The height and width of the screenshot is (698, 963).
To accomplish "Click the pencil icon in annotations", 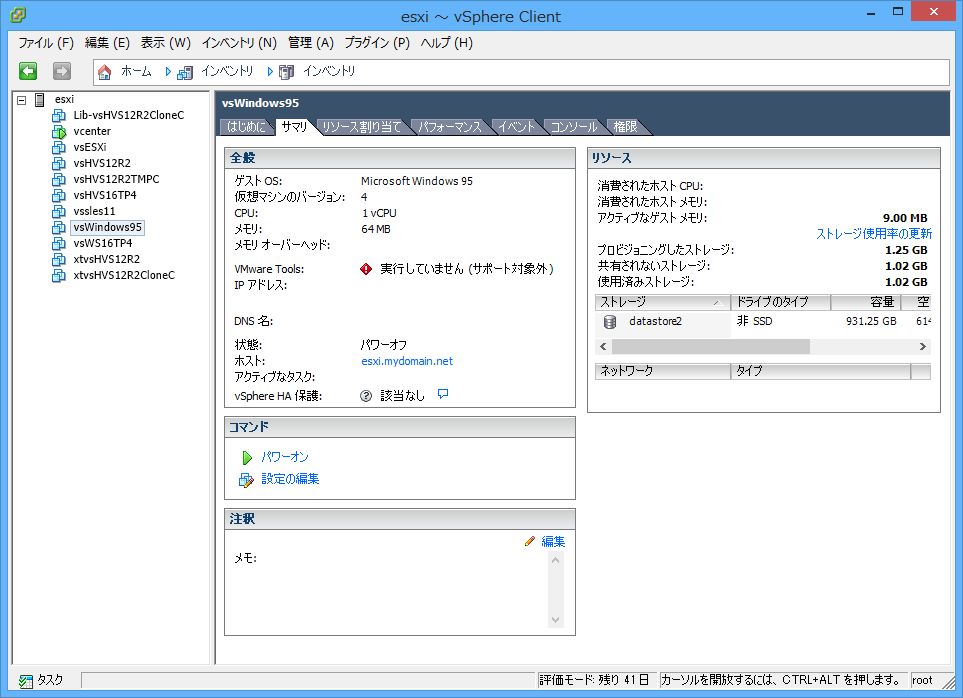I will pos(529,541).
